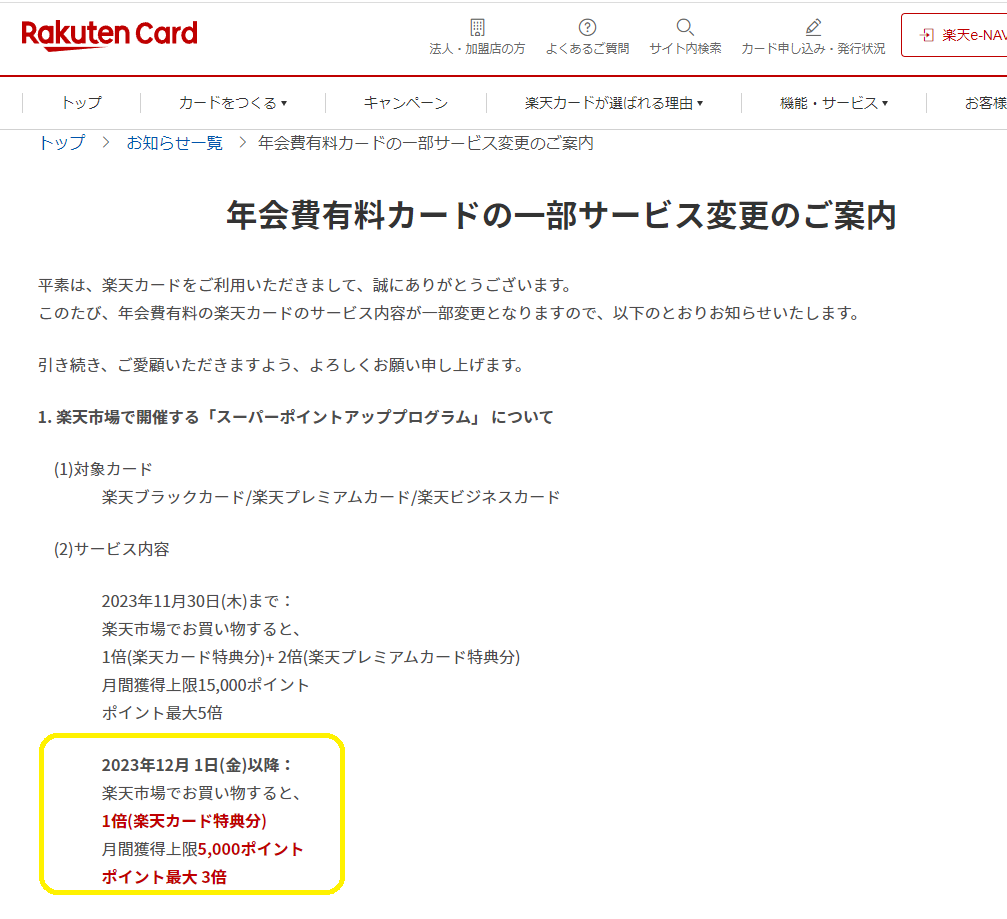This screenshot has width=1007, height=919.
Task: Click the text ポイント最大5倍
Action: tap(162, 713)
